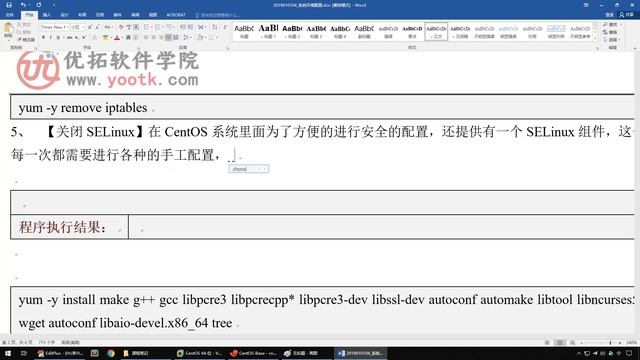Open the Select dropdown in Editing group
640x360 pixels.
click(611, 40)
